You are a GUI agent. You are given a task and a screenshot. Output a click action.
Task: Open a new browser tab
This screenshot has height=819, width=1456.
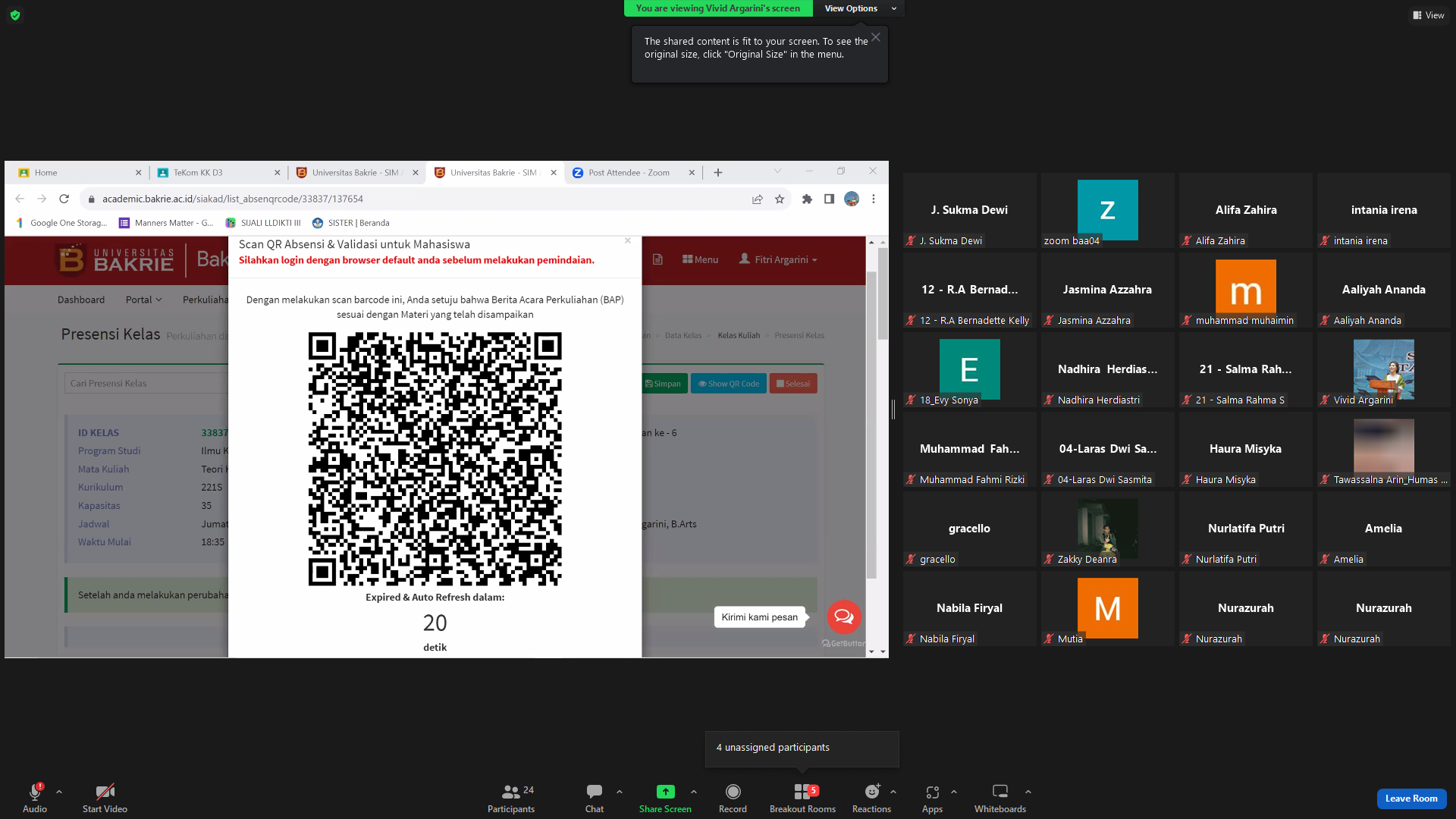[718, 173]
